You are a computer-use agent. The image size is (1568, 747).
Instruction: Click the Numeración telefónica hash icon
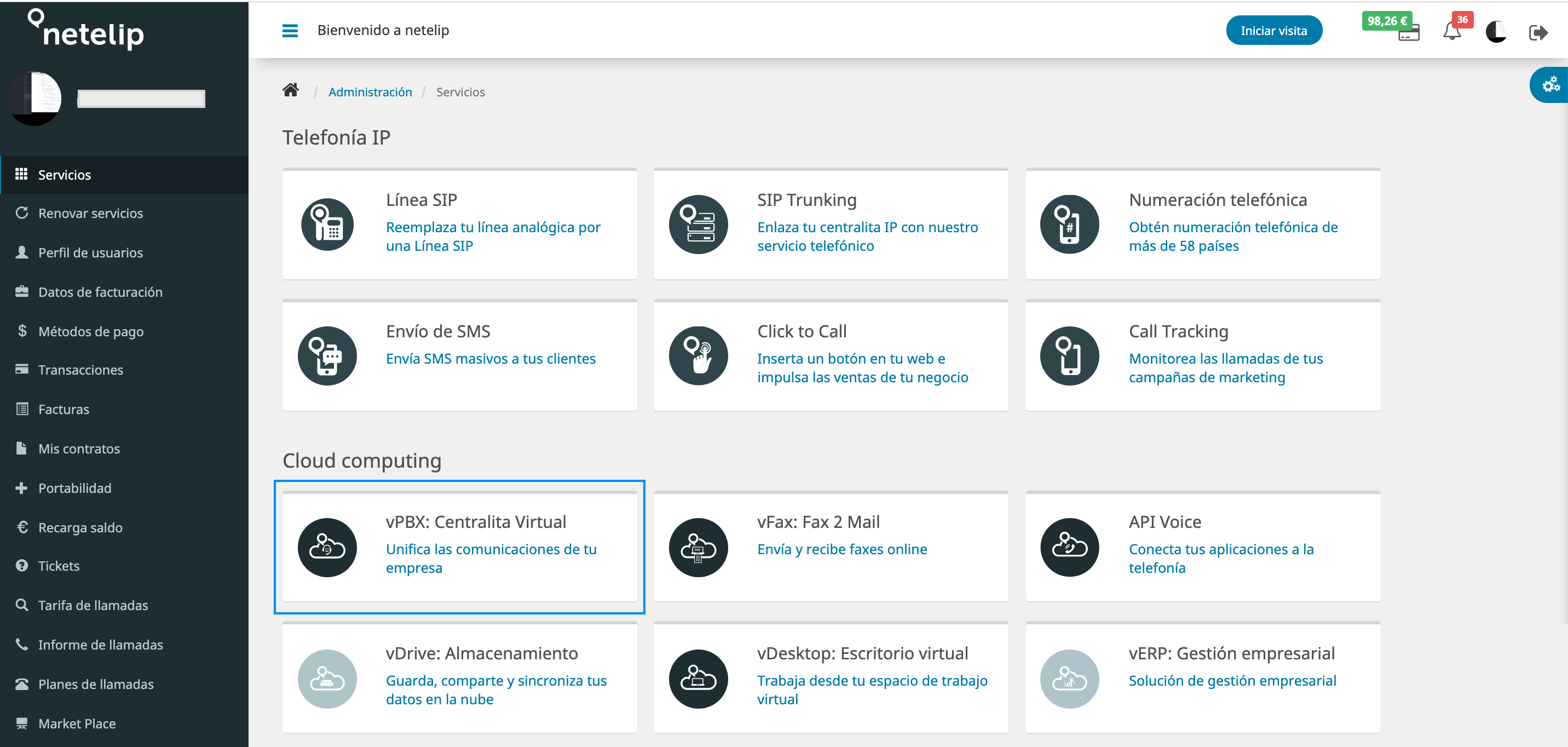coord(1069,225)
